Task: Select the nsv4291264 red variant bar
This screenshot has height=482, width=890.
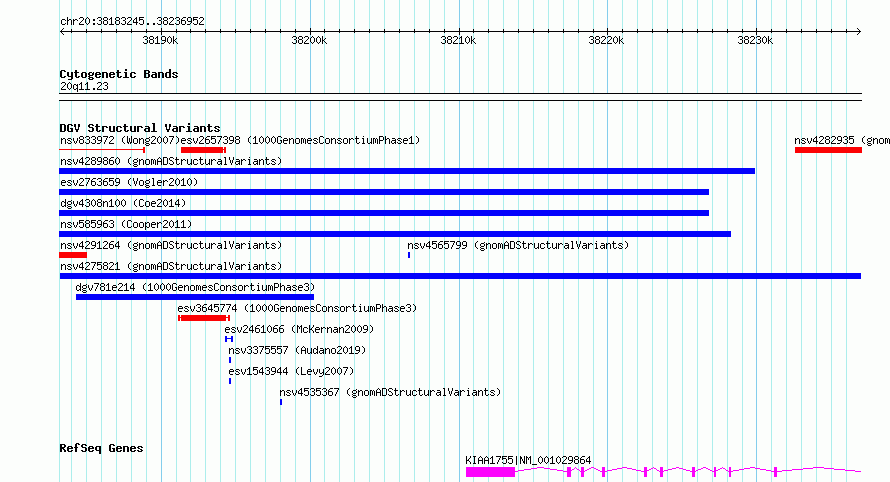Action: (x=73, y=255)
